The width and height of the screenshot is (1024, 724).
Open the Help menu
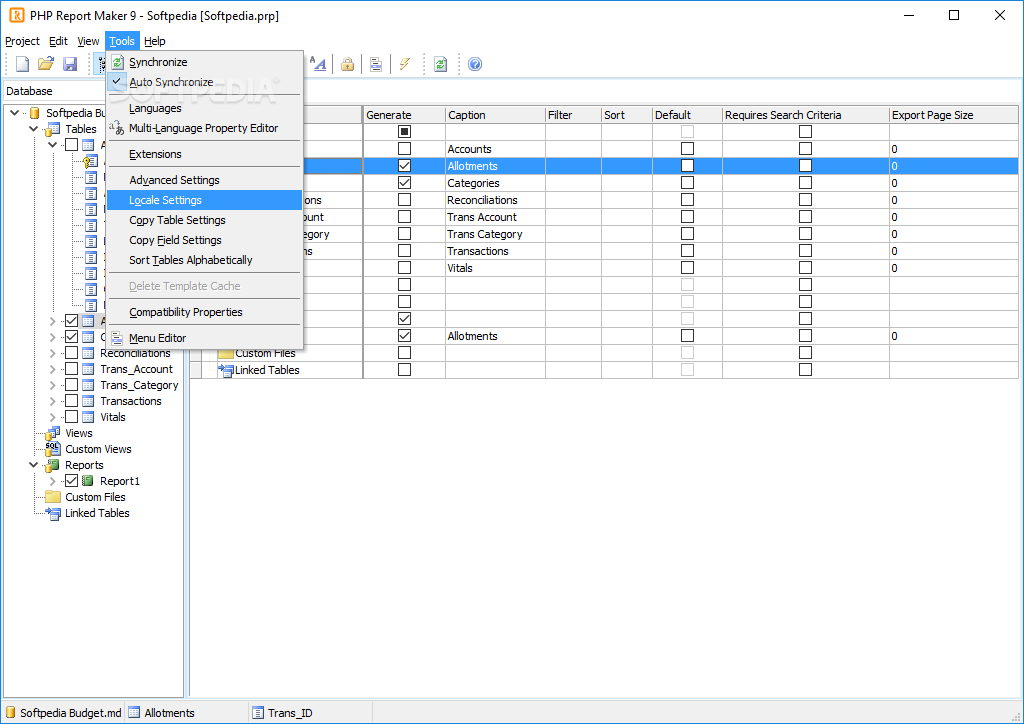(155, 41)
